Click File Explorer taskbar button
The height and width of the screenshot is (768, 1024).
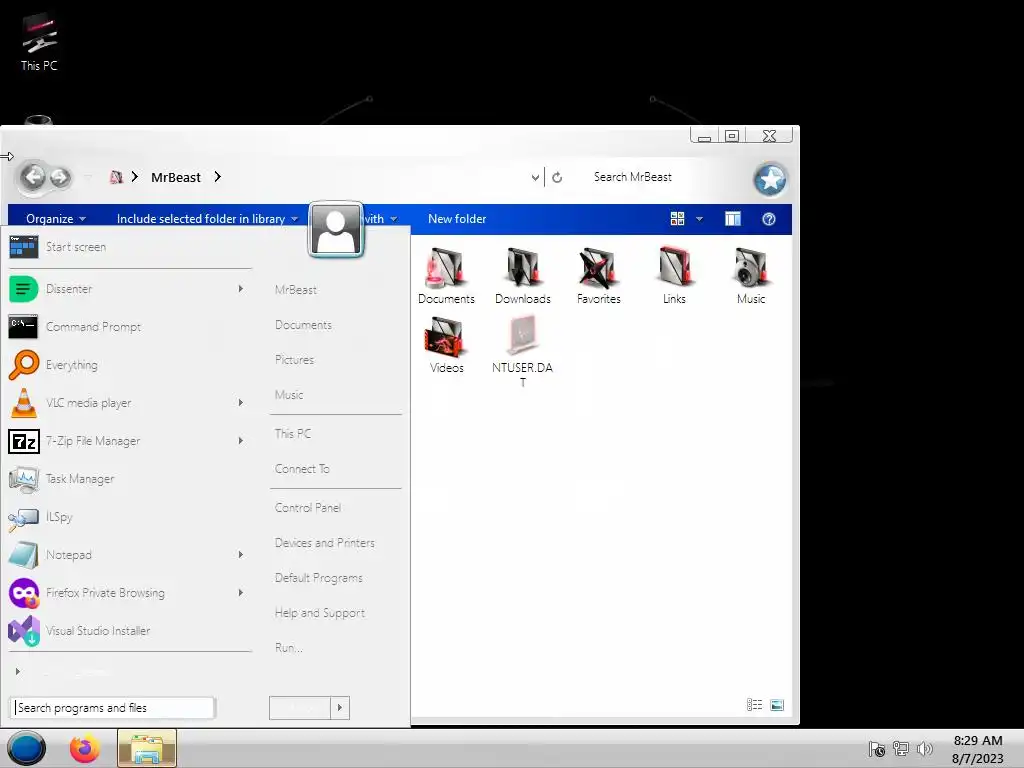point(147,748)
